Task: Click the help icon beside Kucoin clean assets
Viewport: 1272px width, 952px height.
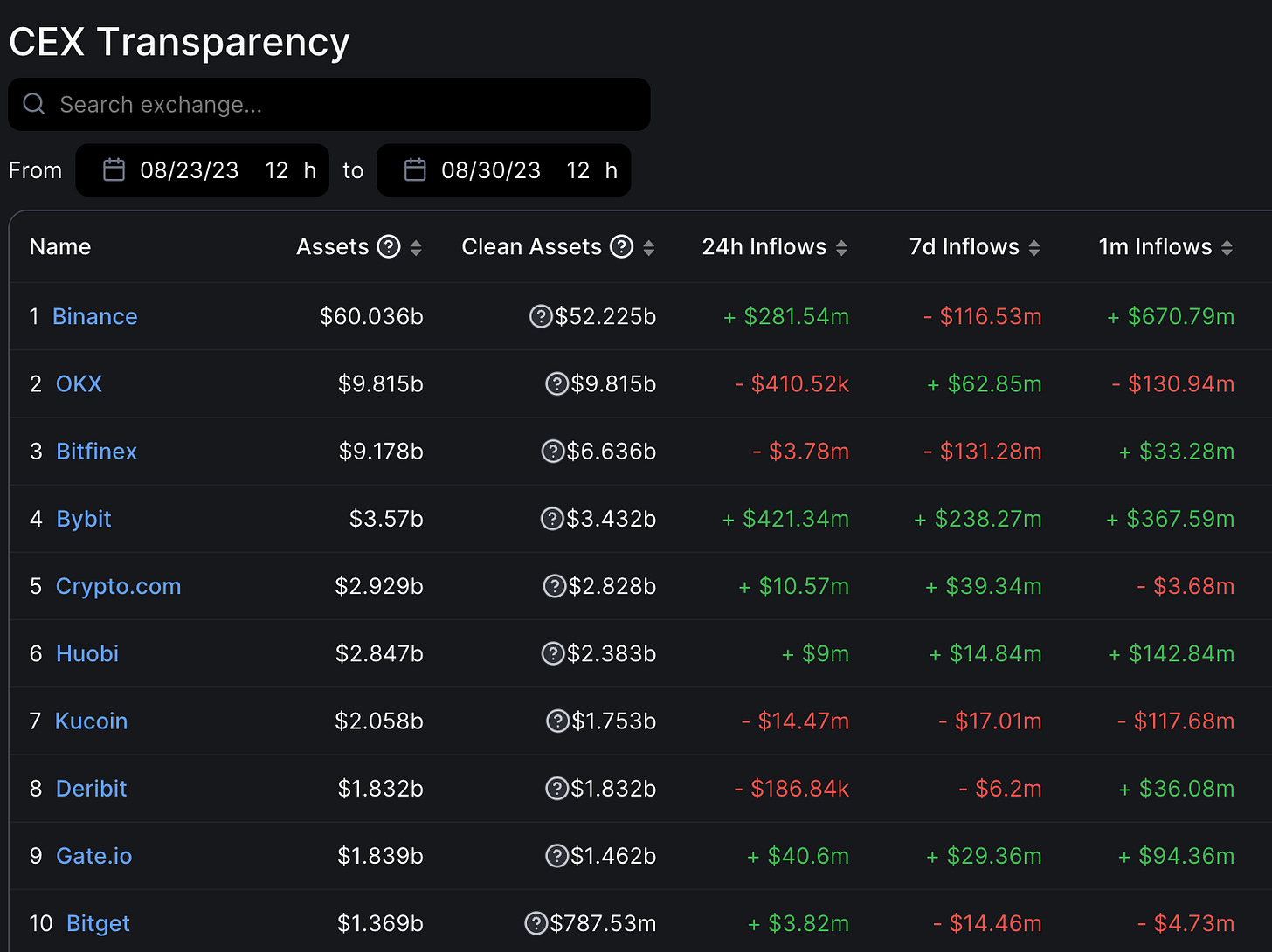Action: click(557, 721)
